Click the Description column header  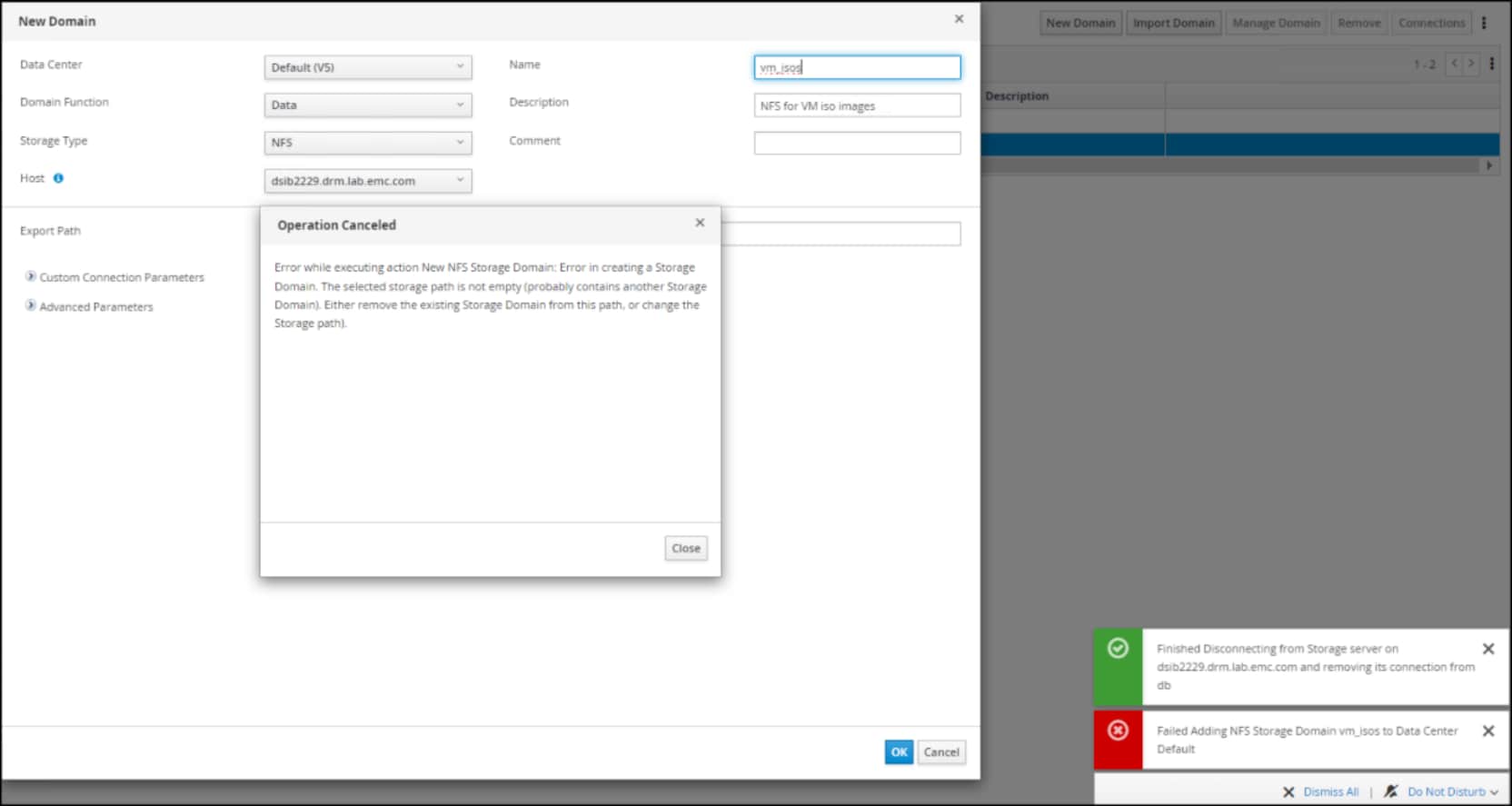coord(1073,95)
